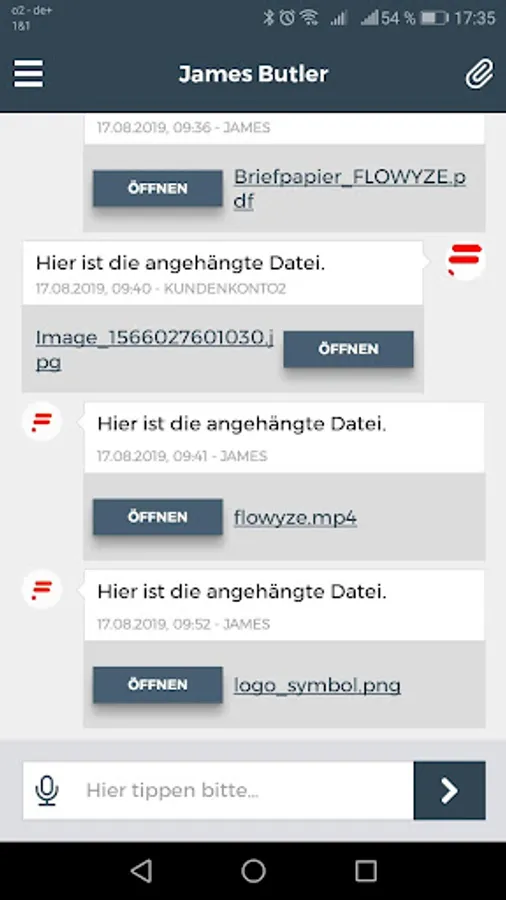Open Briefpapier_FLOWYZE.pdf with ÖFFNEN button
Viewport: 506px width, 900px height.
point(158,188)
